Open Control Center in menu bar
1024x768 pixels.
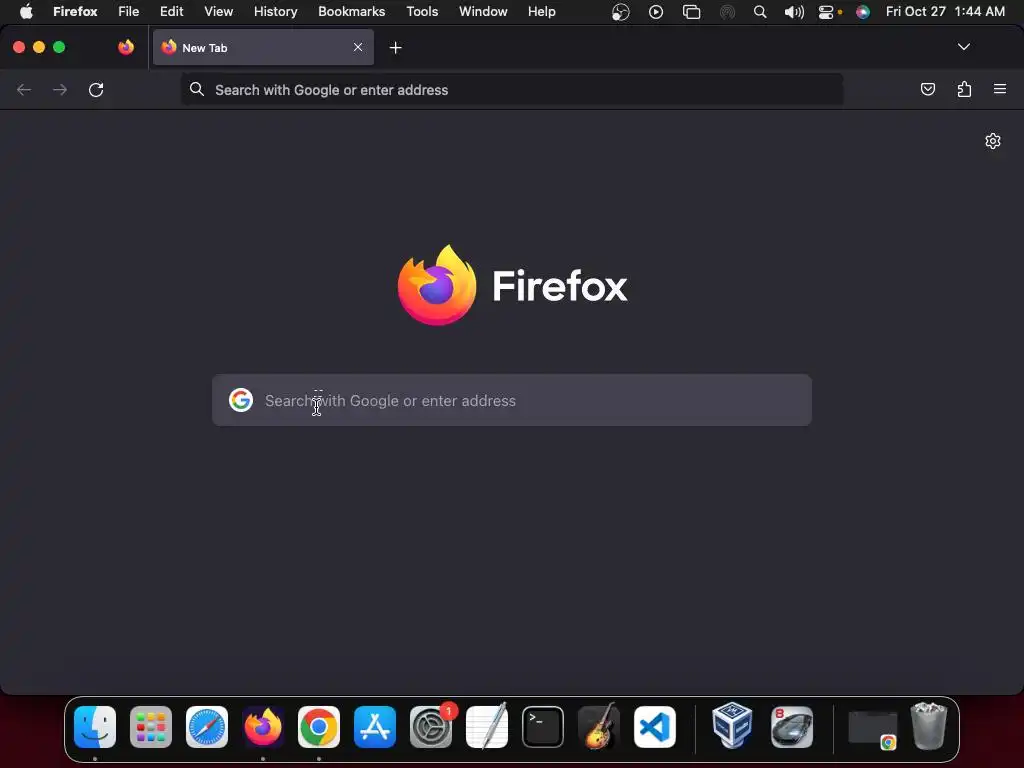pos(827,12)
